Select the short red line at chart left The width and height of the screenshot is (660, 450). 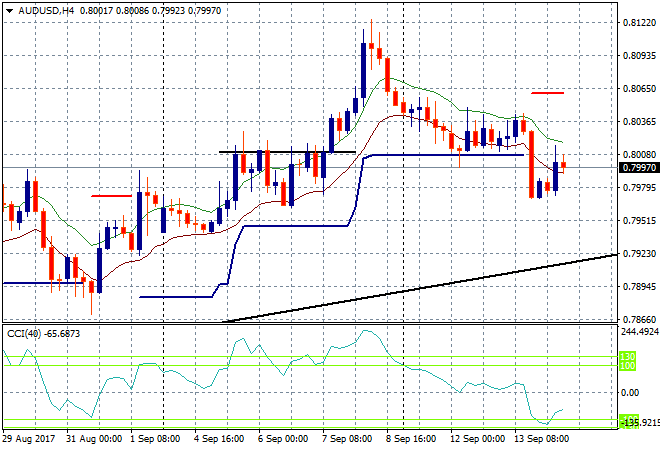pos(110,196)
